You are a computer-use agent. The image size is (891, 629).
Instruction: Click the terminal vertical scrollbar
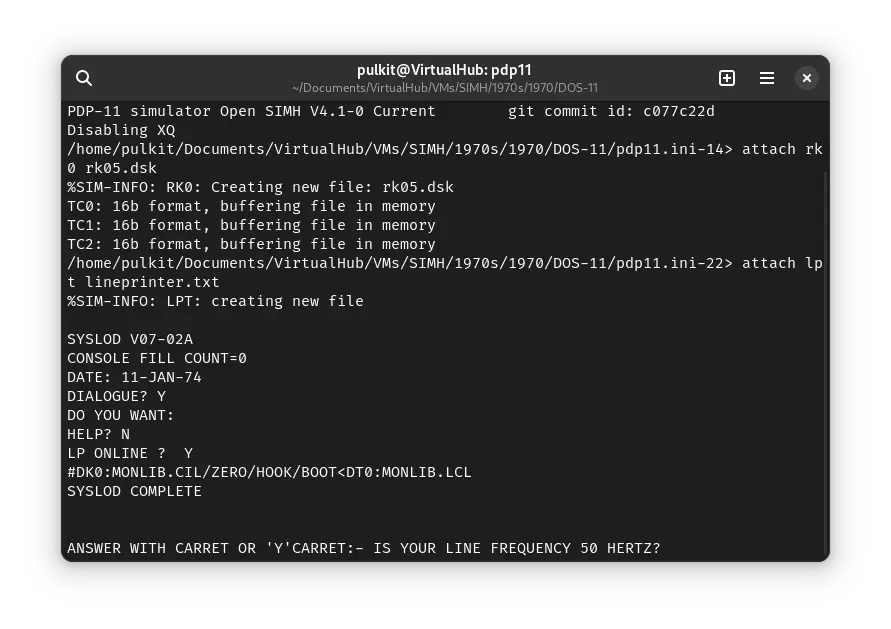tap(825, 360)
